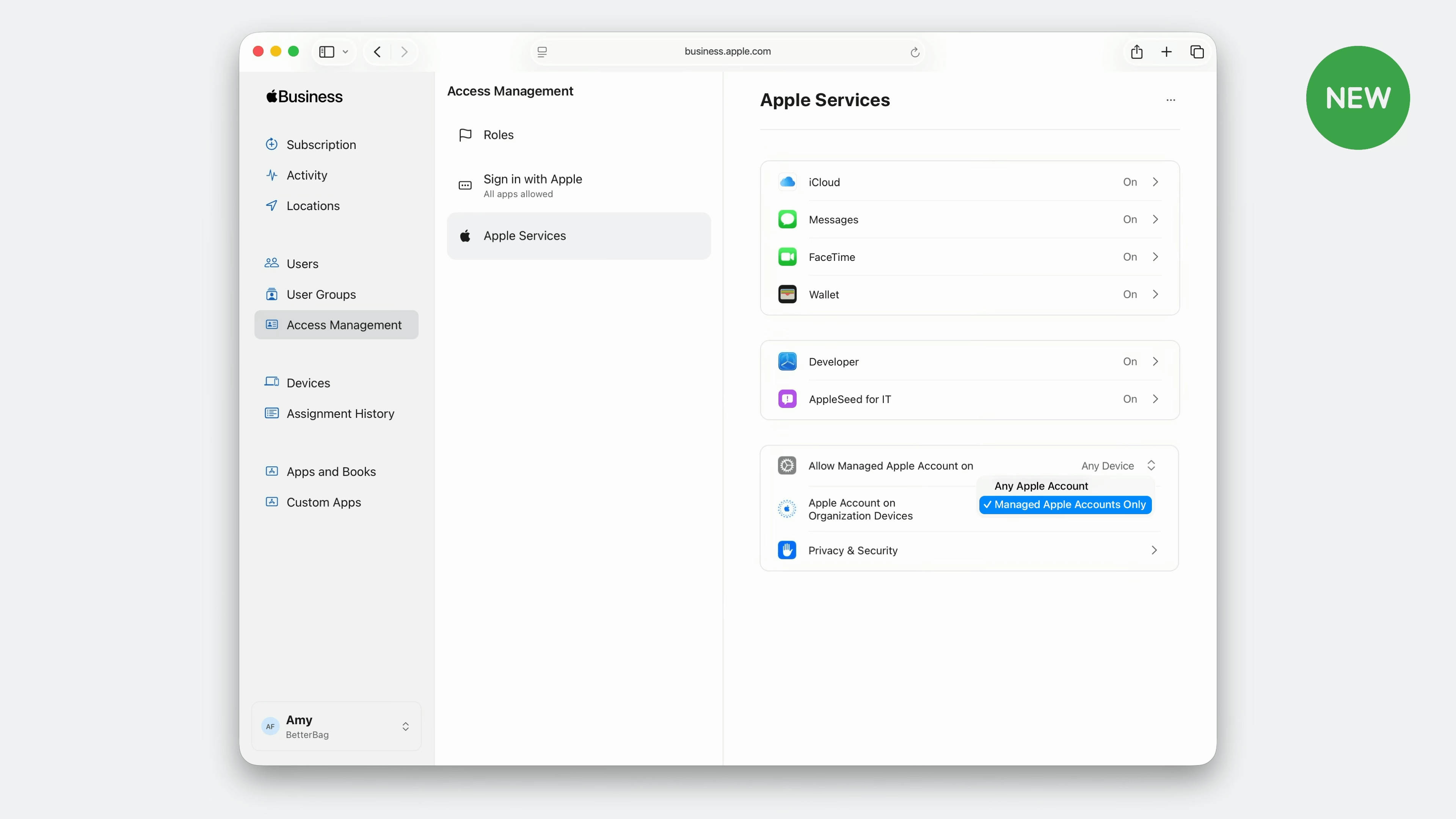Open Apps and Books in the sidebar

(x=336, y=472)
